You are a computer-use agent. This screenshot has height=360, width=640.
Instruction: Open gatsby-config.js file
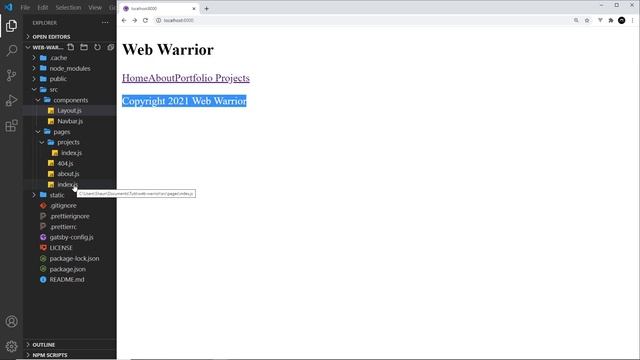coord(70,237)
